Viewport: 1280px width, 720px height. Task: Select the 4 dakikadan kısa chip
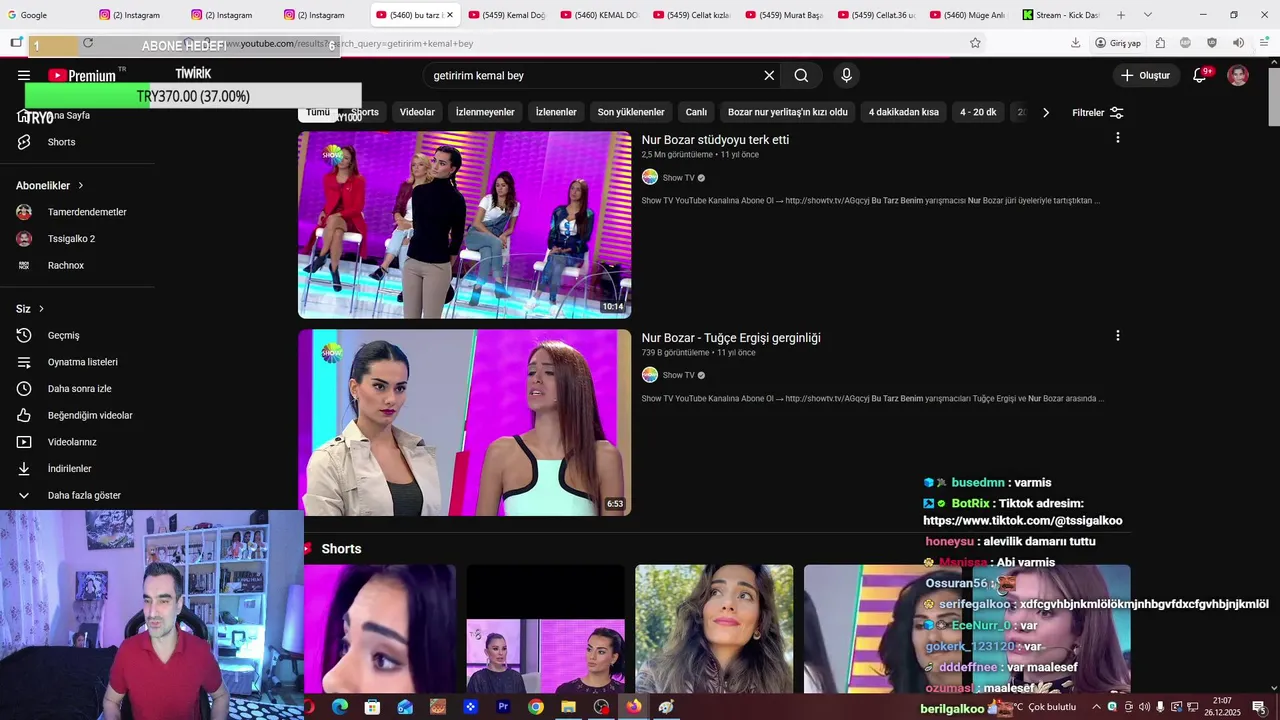click(904, 112)
